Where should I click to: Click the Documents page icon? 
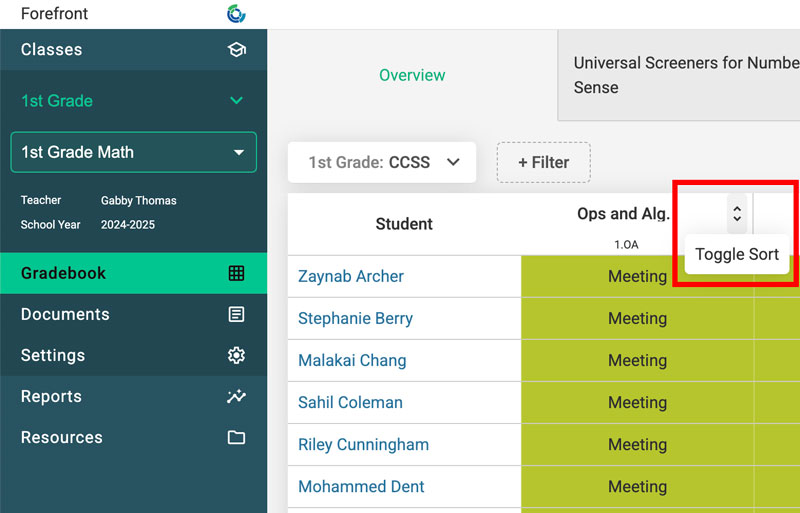pos(236,314)
